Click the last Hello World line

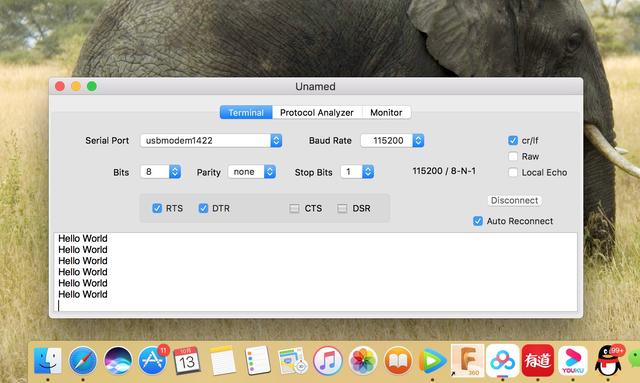(x=83, y=294)
